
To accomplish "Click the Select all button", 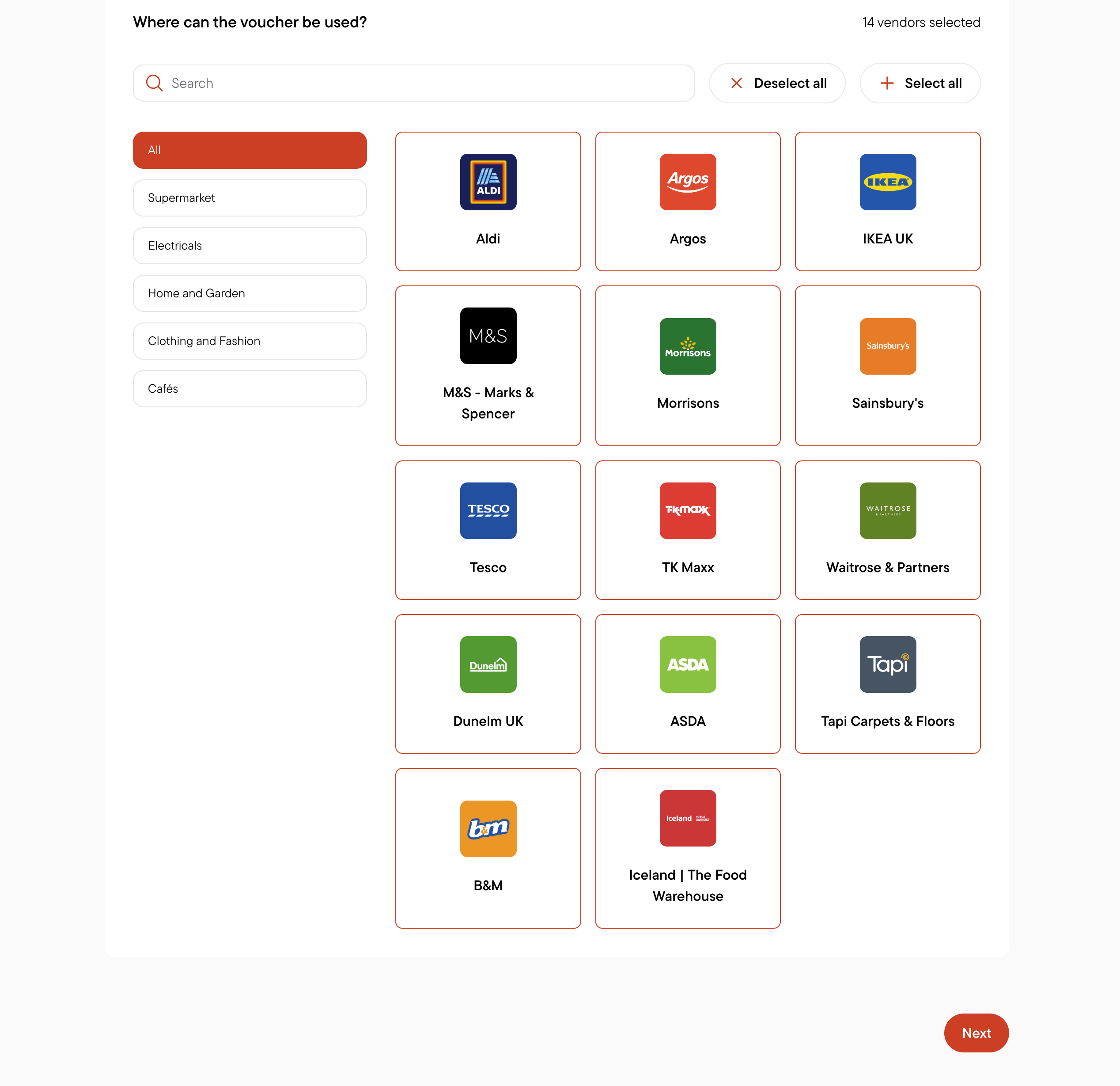I will coord(920,83).
